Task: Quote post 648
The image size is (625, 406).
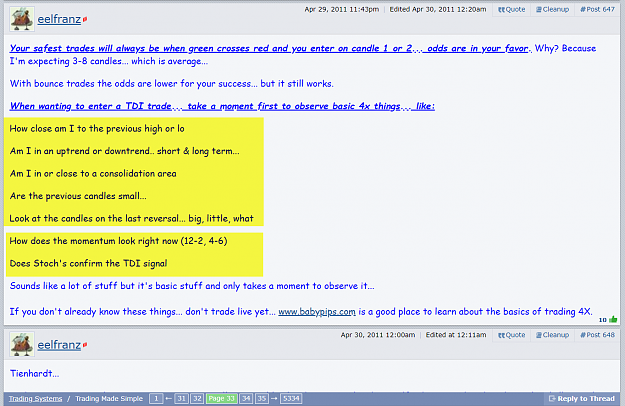Action: [511, 335]
